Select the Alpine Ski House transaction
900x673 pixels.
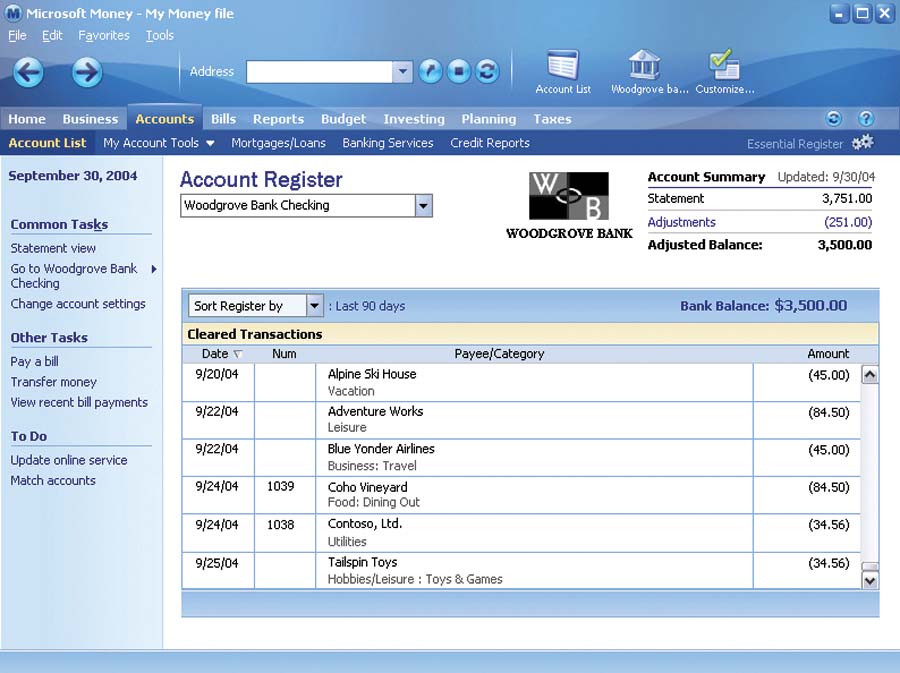point(521,383)
